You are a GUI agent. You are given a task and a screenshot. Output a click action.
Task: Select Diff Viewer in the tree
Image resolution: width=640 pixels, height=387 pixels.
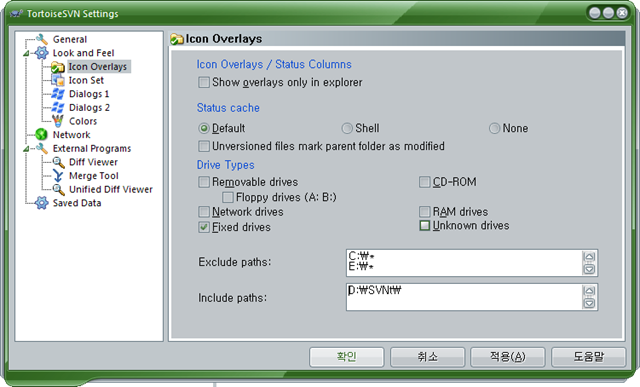tap(93, 162)
